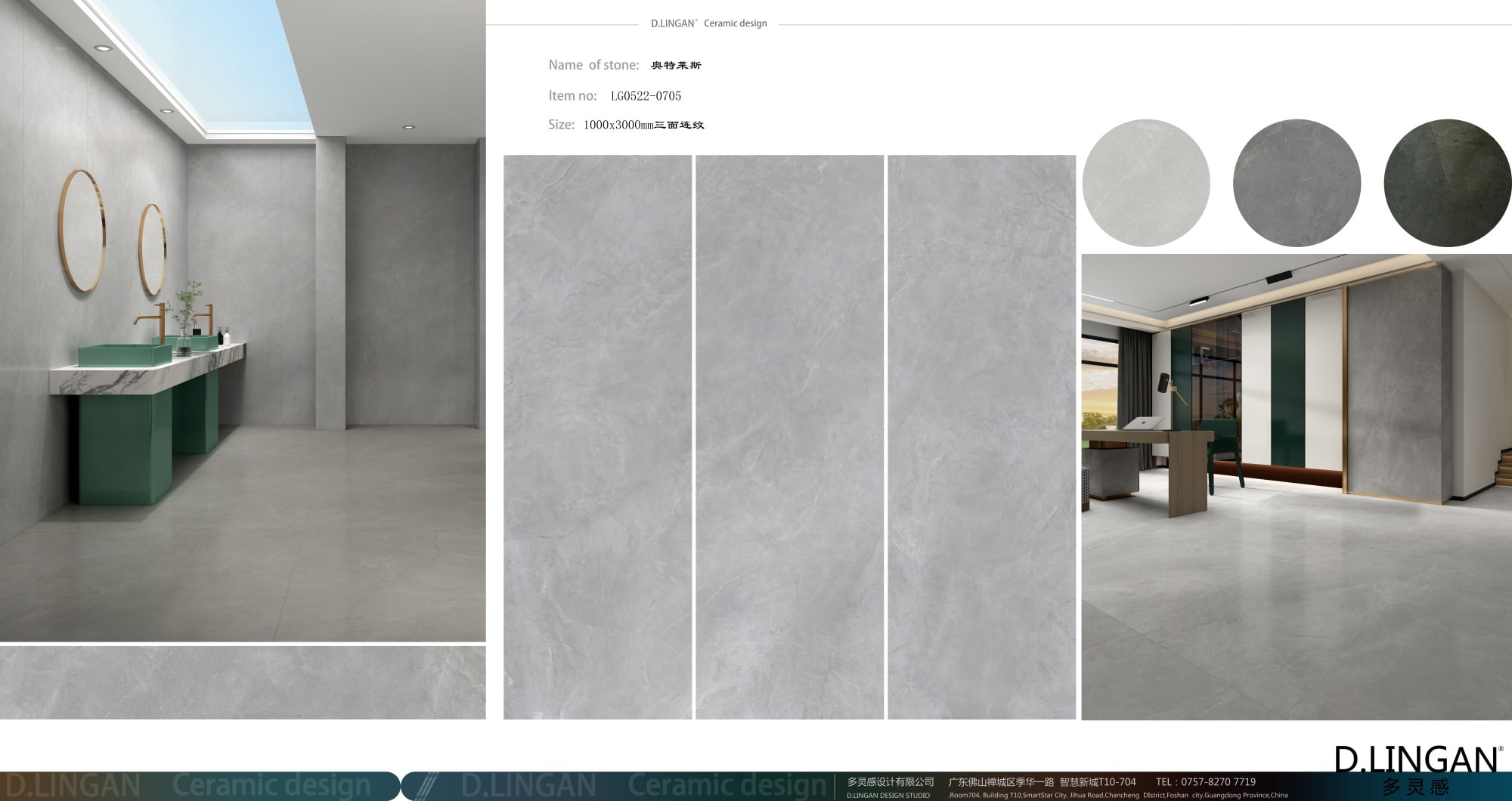Select the light gray circular stone swatch
Image resolution: width=1512 pixels, height=801 pixels.
point(1145,183)
